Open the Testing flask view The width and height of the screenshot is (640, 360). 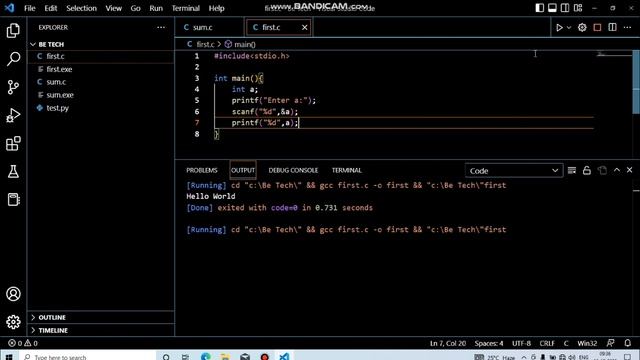click(x=13, y=171)
